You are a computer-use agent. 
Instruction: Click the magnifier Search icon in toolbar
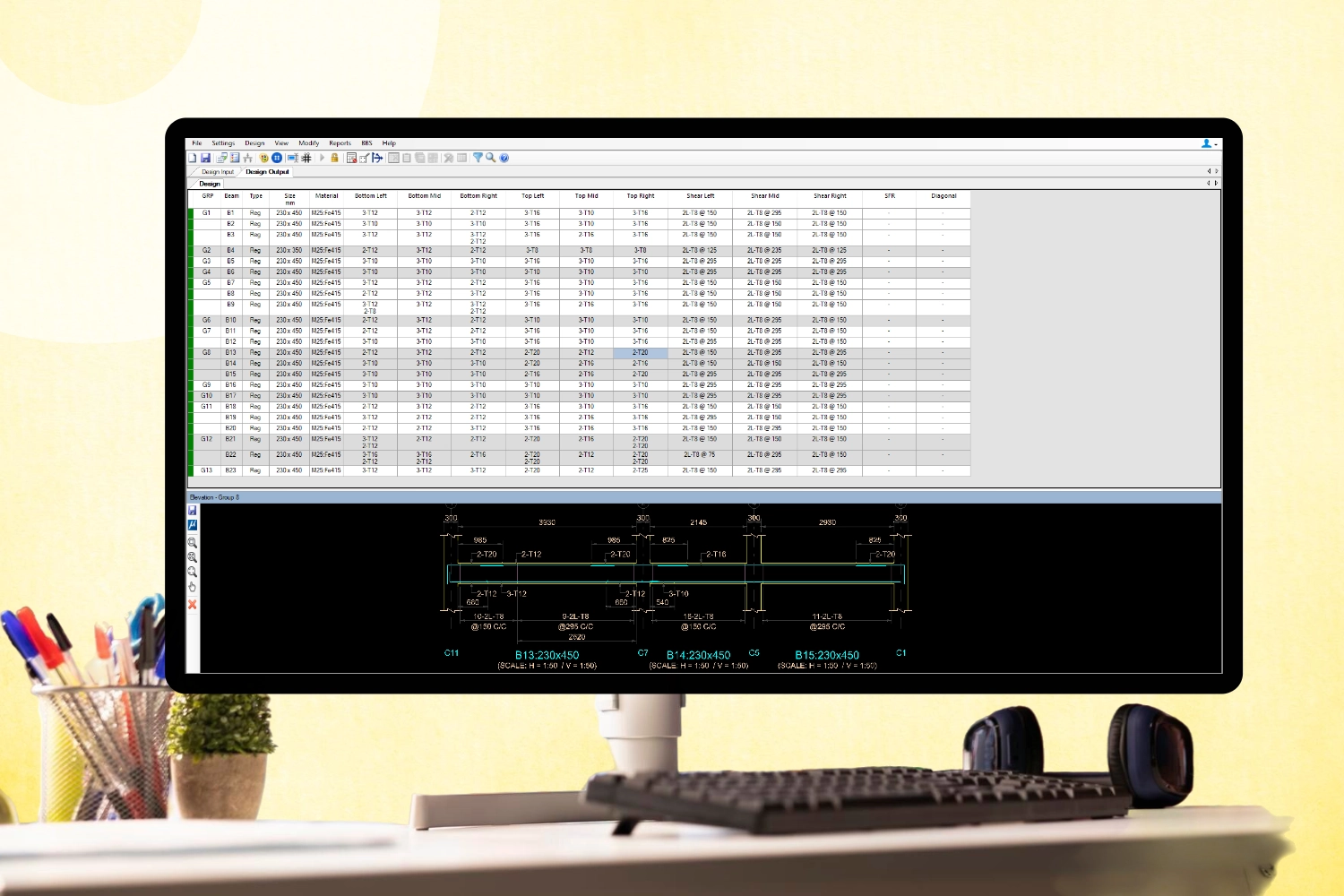coord(490,158)
